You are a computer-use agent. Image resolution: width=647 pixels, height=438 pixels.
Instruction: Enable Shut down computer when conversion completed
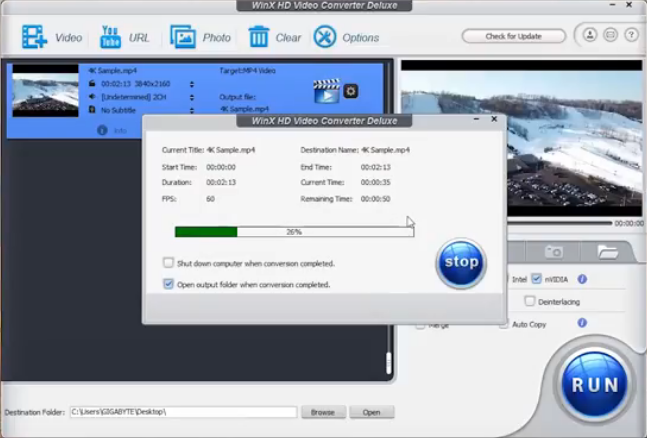point(168,263)
